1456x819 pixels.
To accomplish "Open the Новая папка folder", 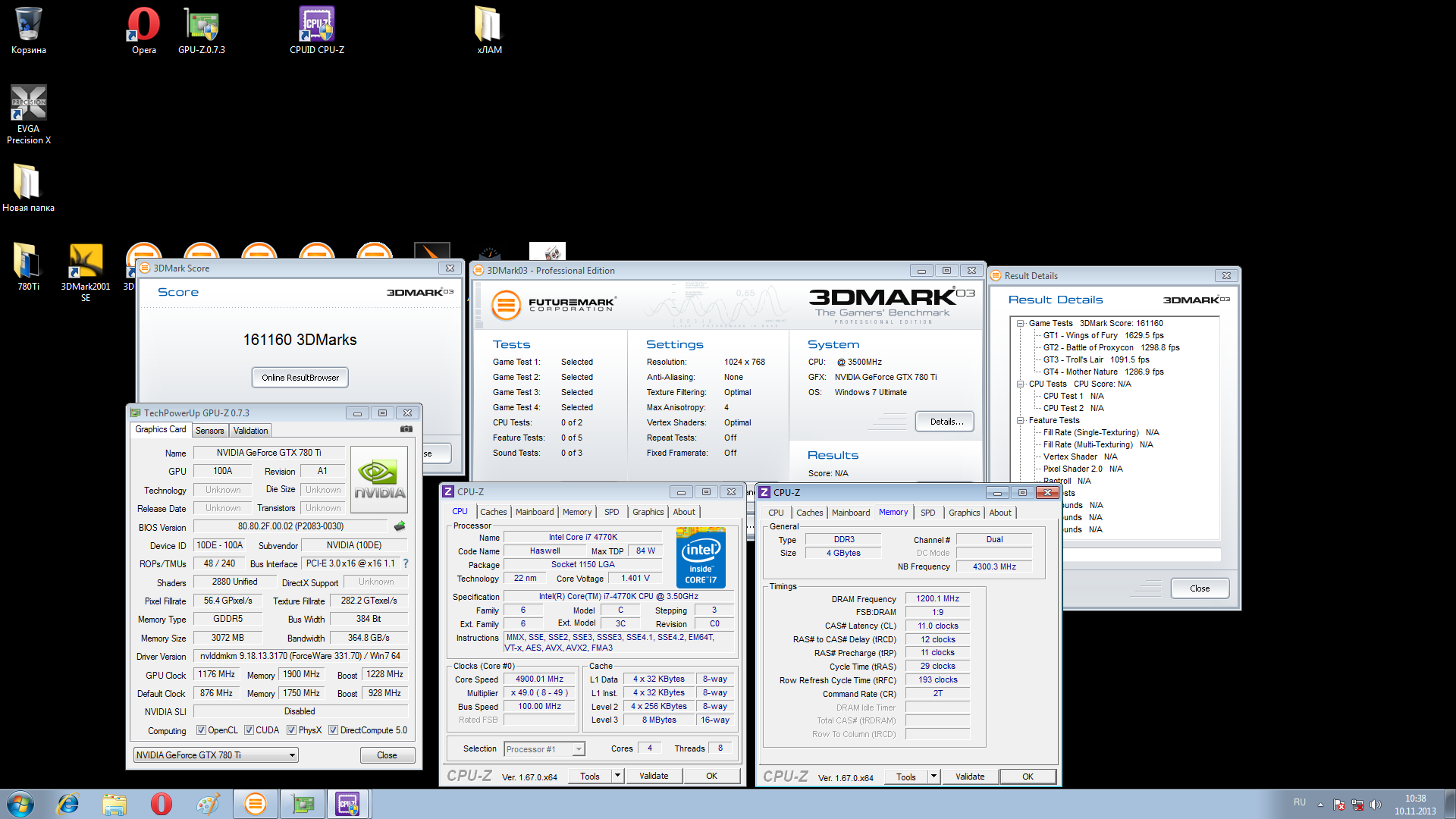I will tap(28, 188).
